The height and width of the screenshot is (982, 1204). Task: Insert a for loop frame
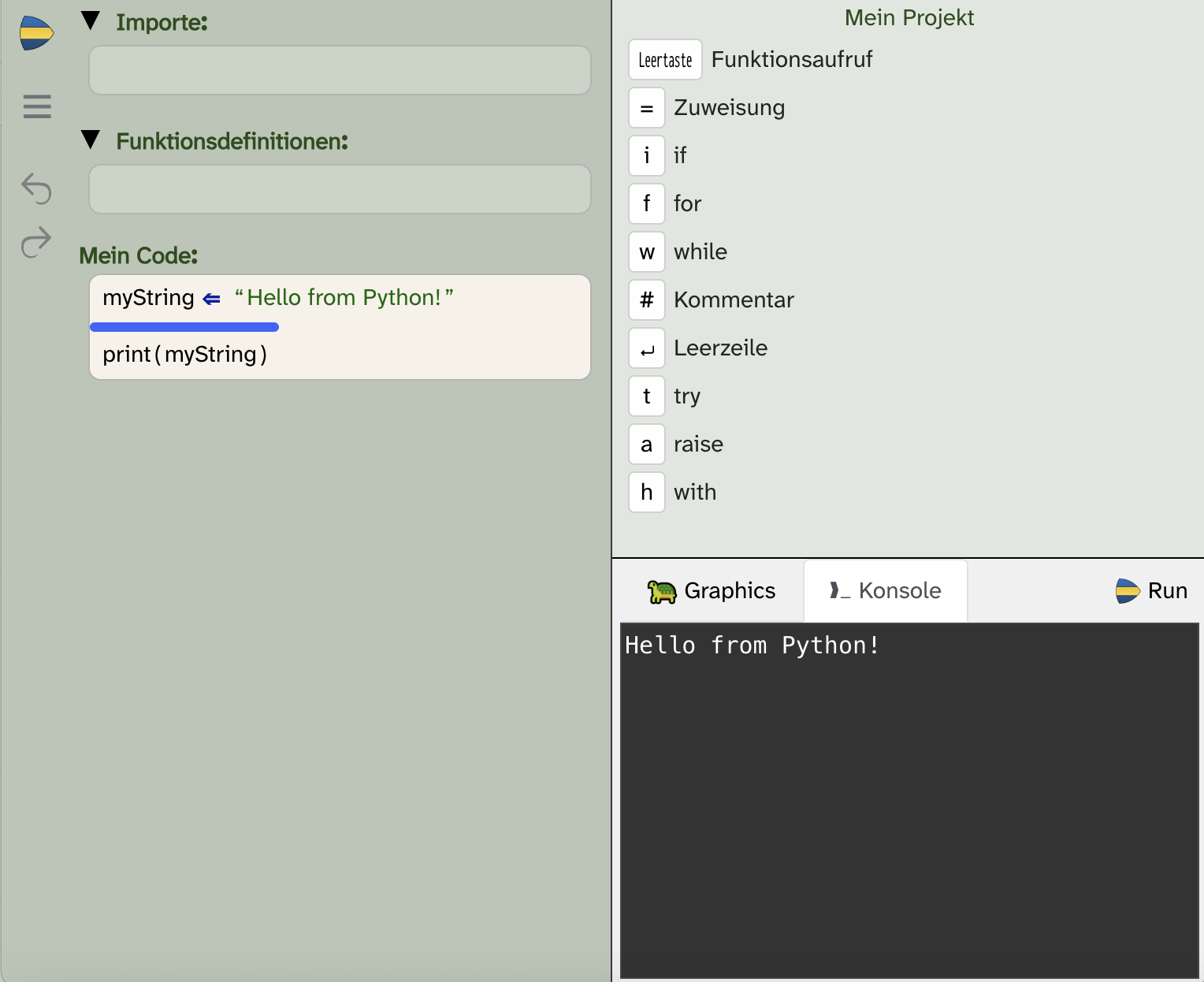(x=646, y=204)
